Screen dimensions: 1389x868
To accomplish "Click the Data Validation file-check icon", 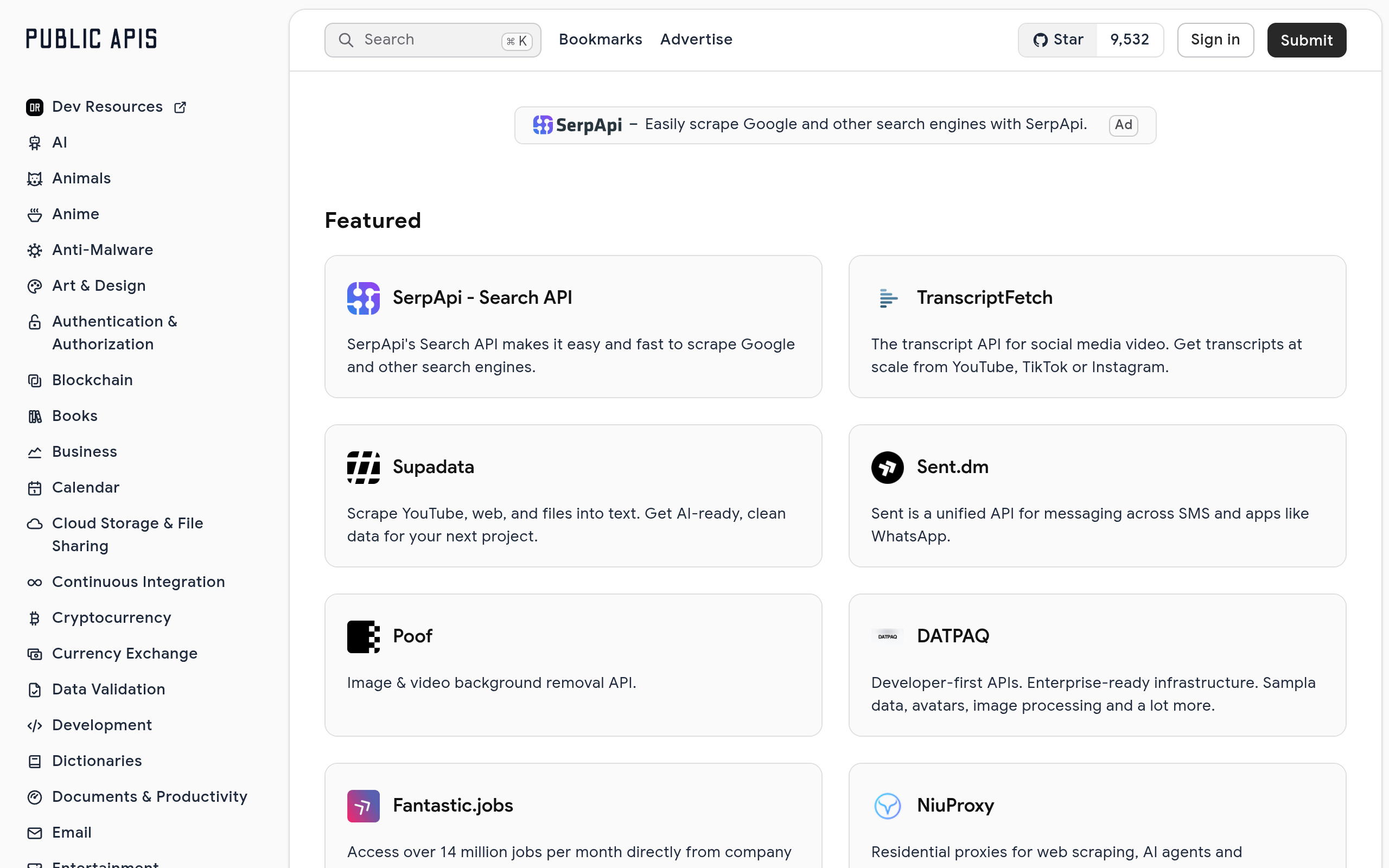I will pyautogui.click(x=34, y=690).
